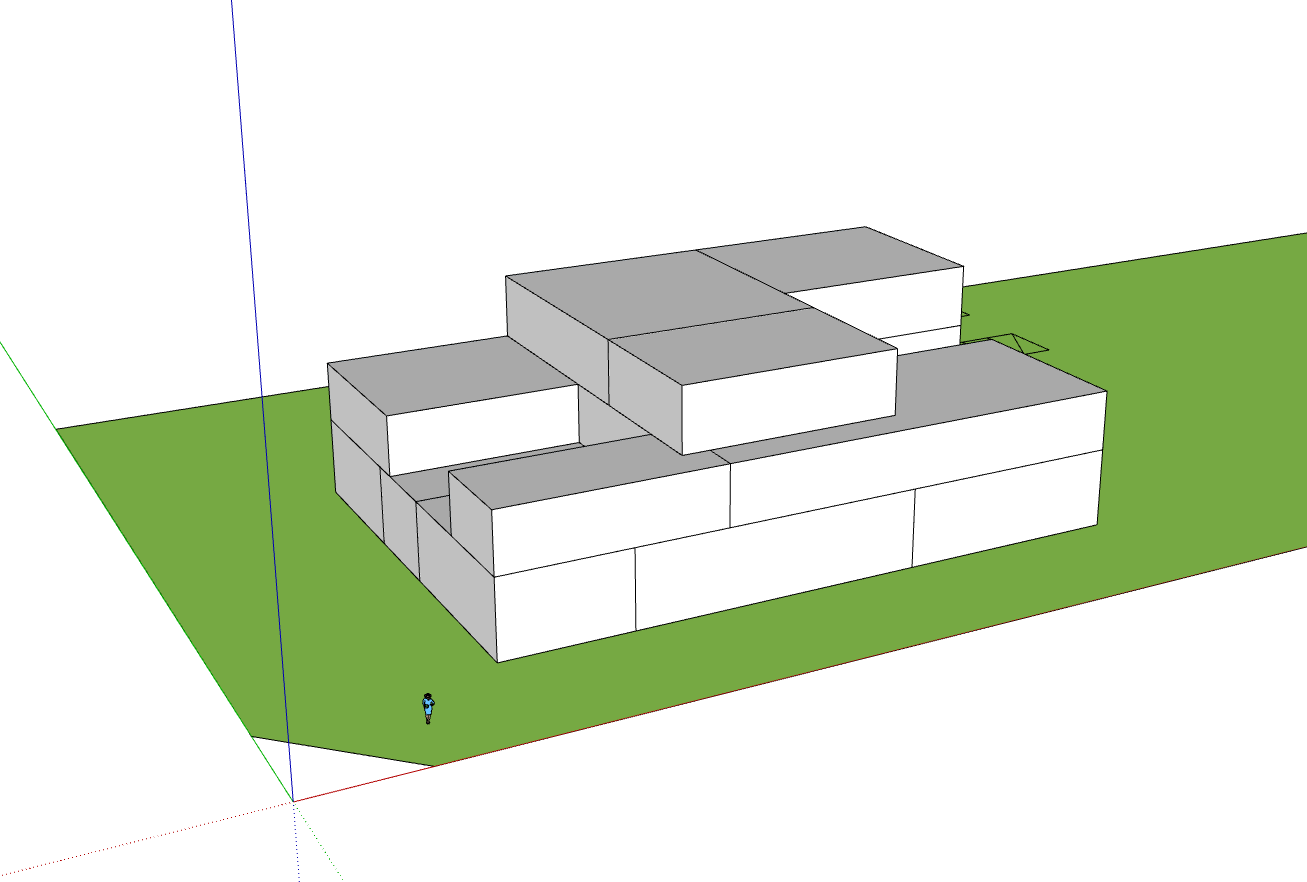The width and height of the screenshot is (1307, 882).
Task: Click the blue vertical axis line
Action: [262, 400]
